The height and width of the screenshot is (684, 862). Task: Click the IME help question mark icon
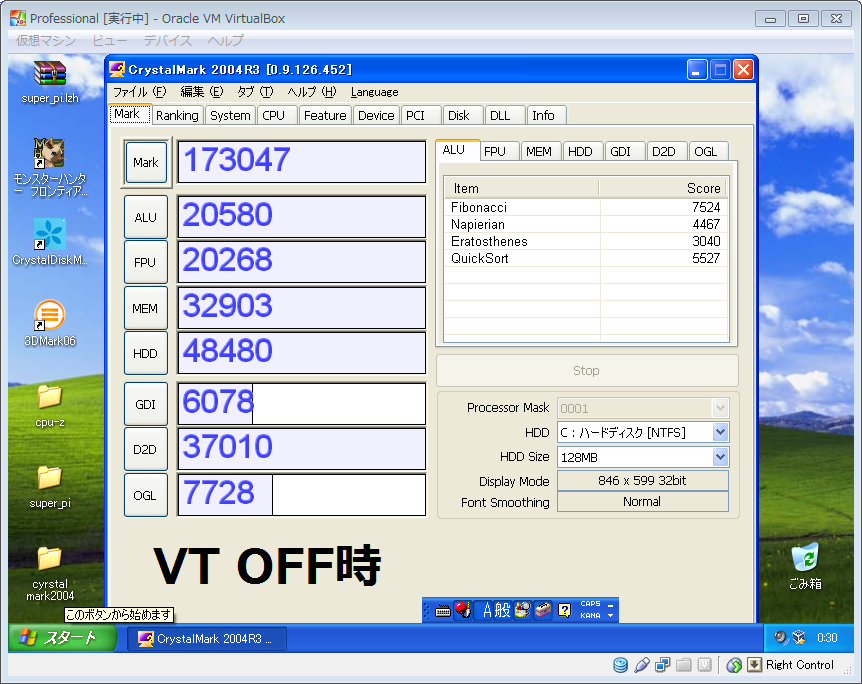click(564, 610)
